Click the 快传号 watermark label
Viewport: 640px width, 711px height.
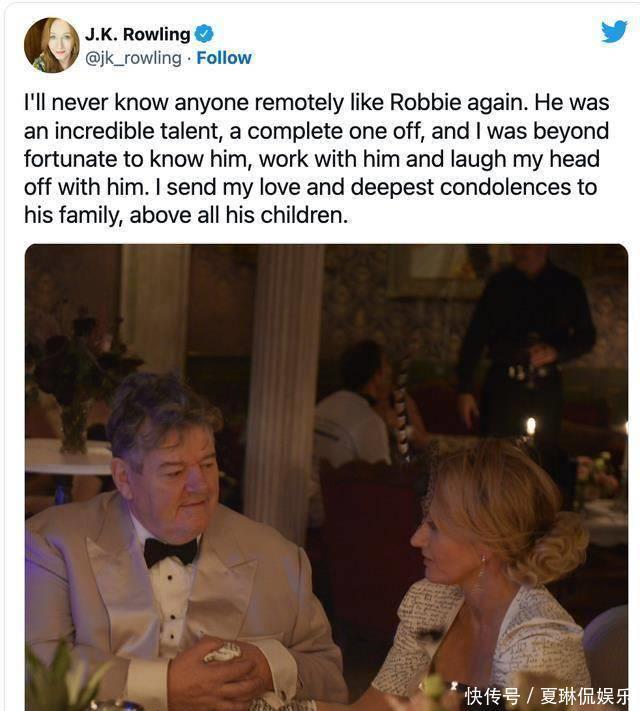pos(493,696)
